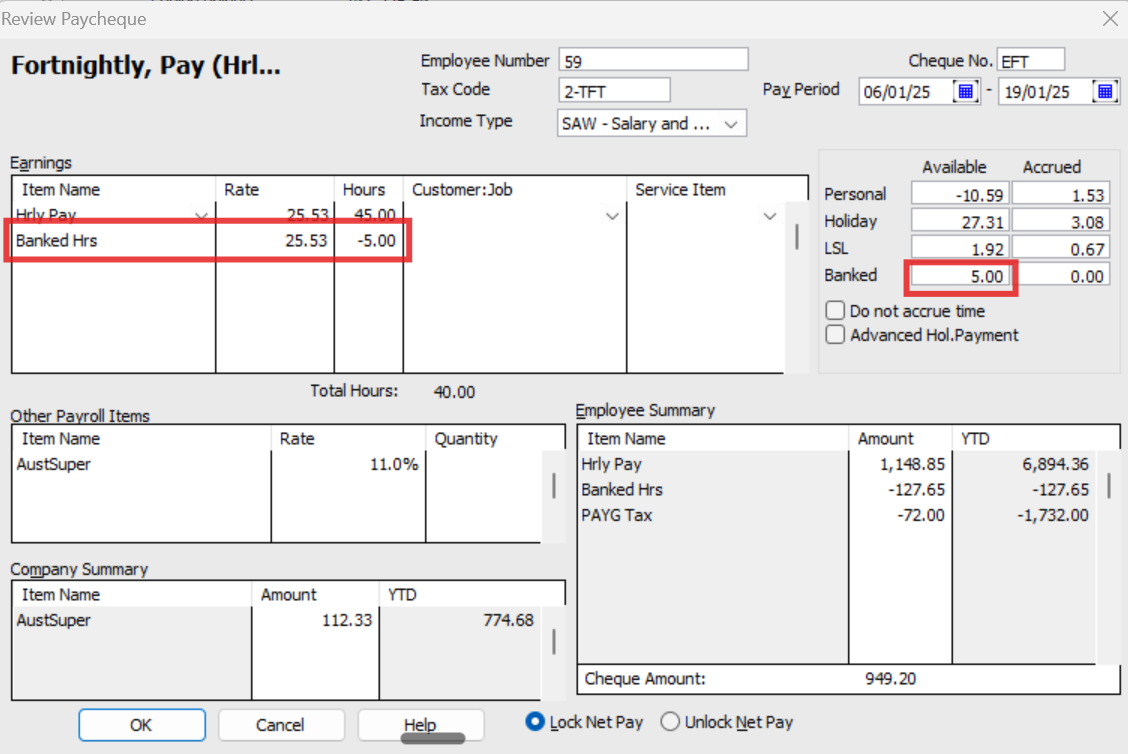The height and width of the screenshot is (754, 1128).
Task: Open the pay period end date calendar
Action: (x=1105, y=91)
